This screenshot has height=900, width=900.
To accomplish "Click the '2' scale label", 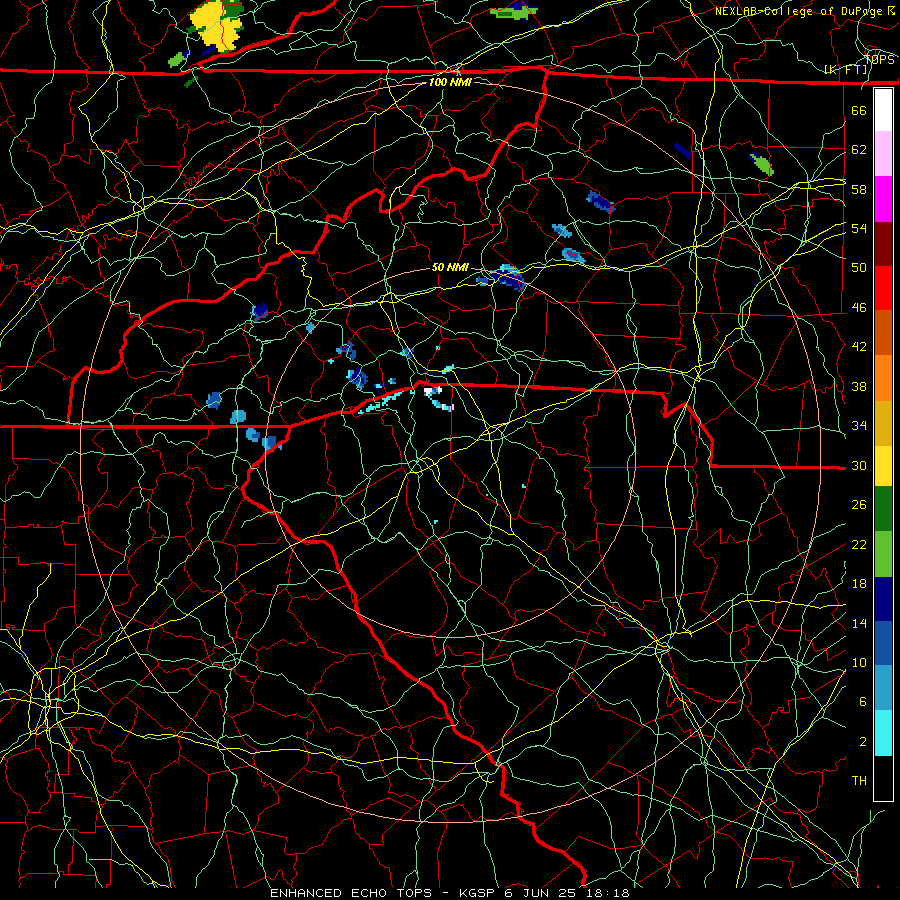I will click(x=863, y=741).
